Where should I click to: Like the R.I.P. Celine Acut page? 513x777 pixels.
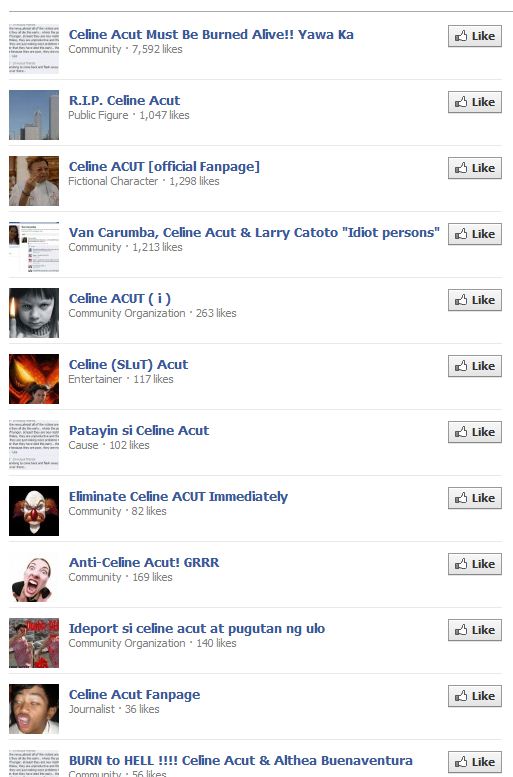click(x=474, y=102)
